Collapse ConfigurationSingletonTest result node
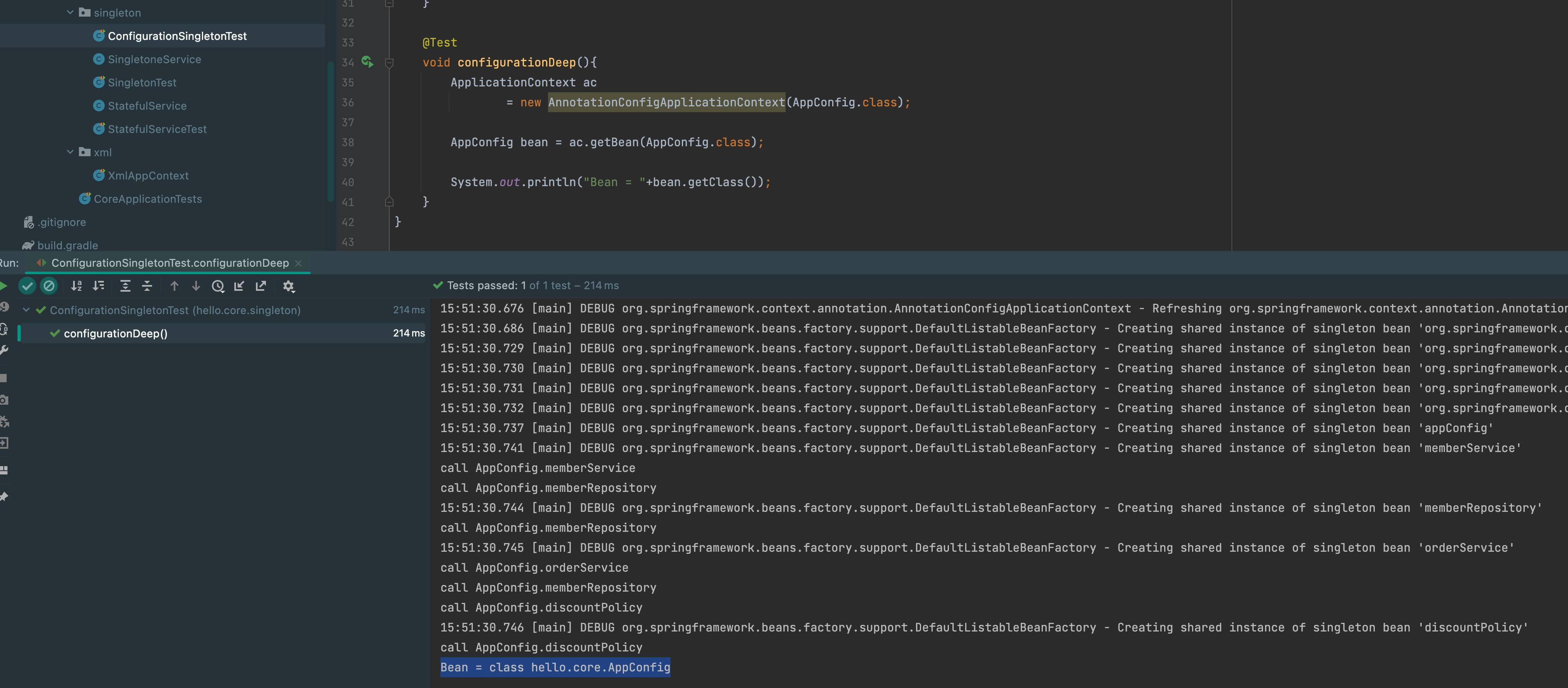Image resolution: width=1568 pixels, height=688 pixels. [26, 310]
